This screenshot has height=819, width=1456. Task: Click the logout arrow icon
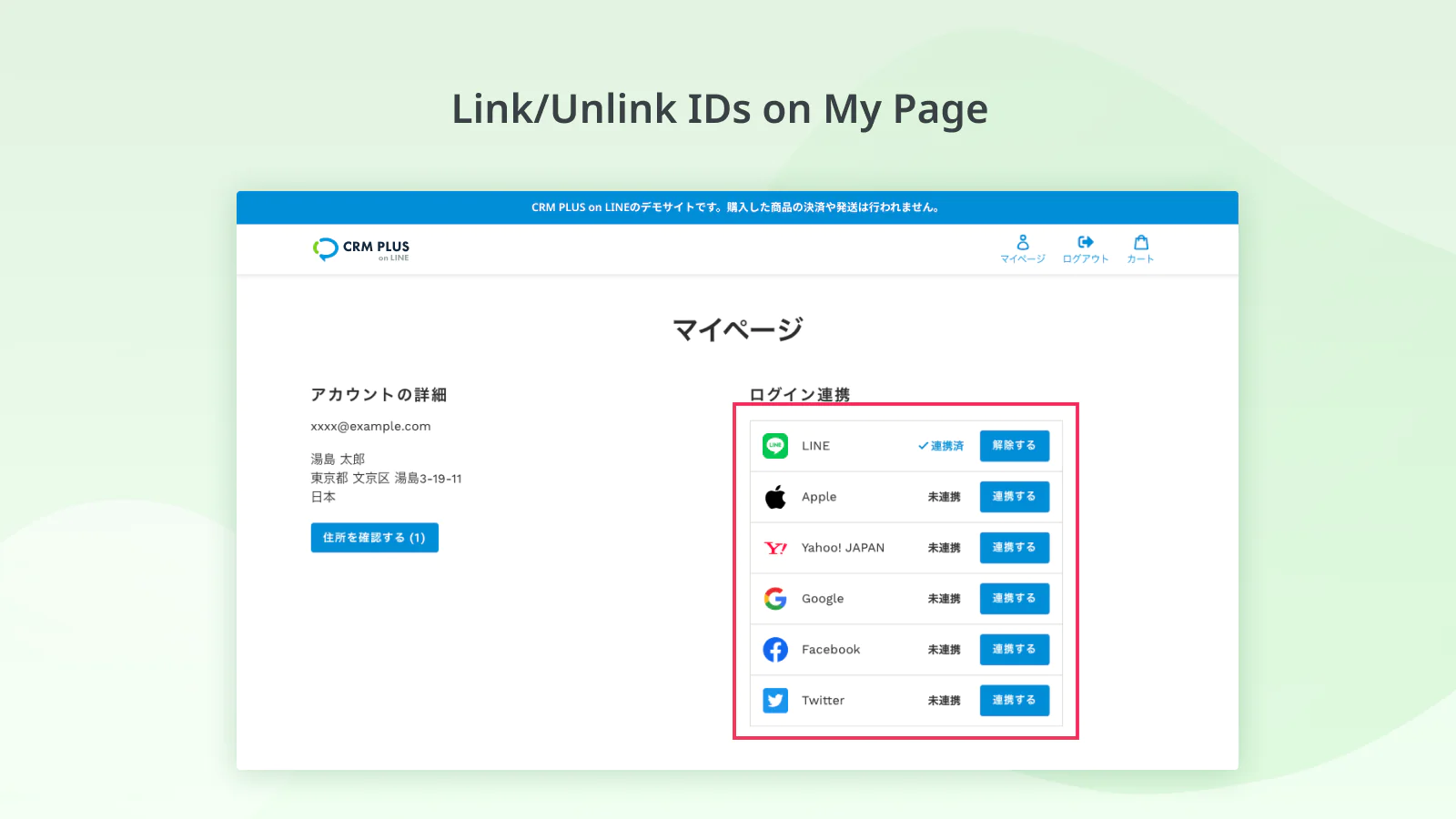1086,242
